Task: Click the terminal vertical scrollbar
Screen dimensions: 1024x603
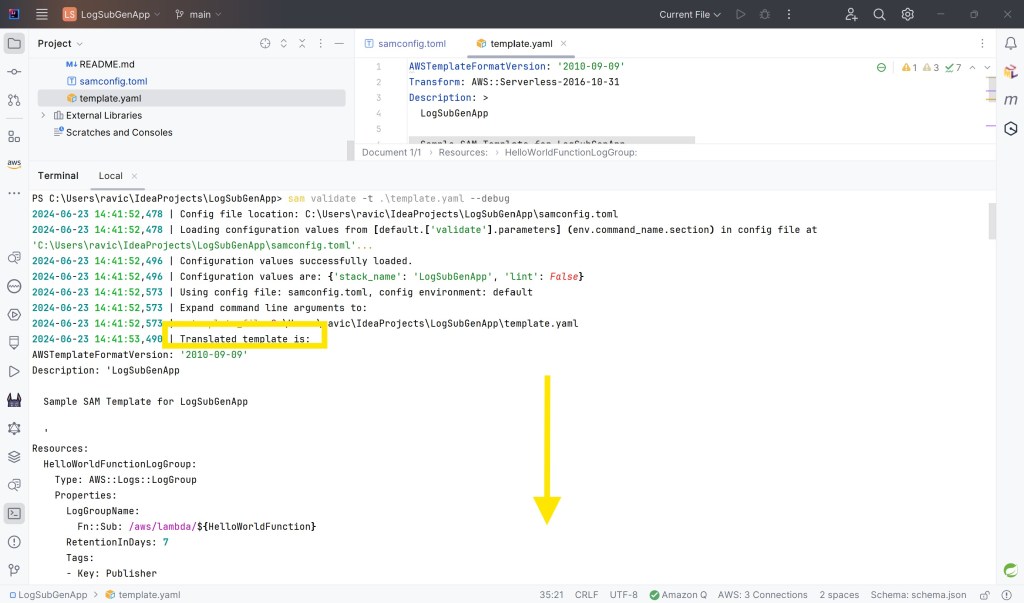Action: pos(991,220)
